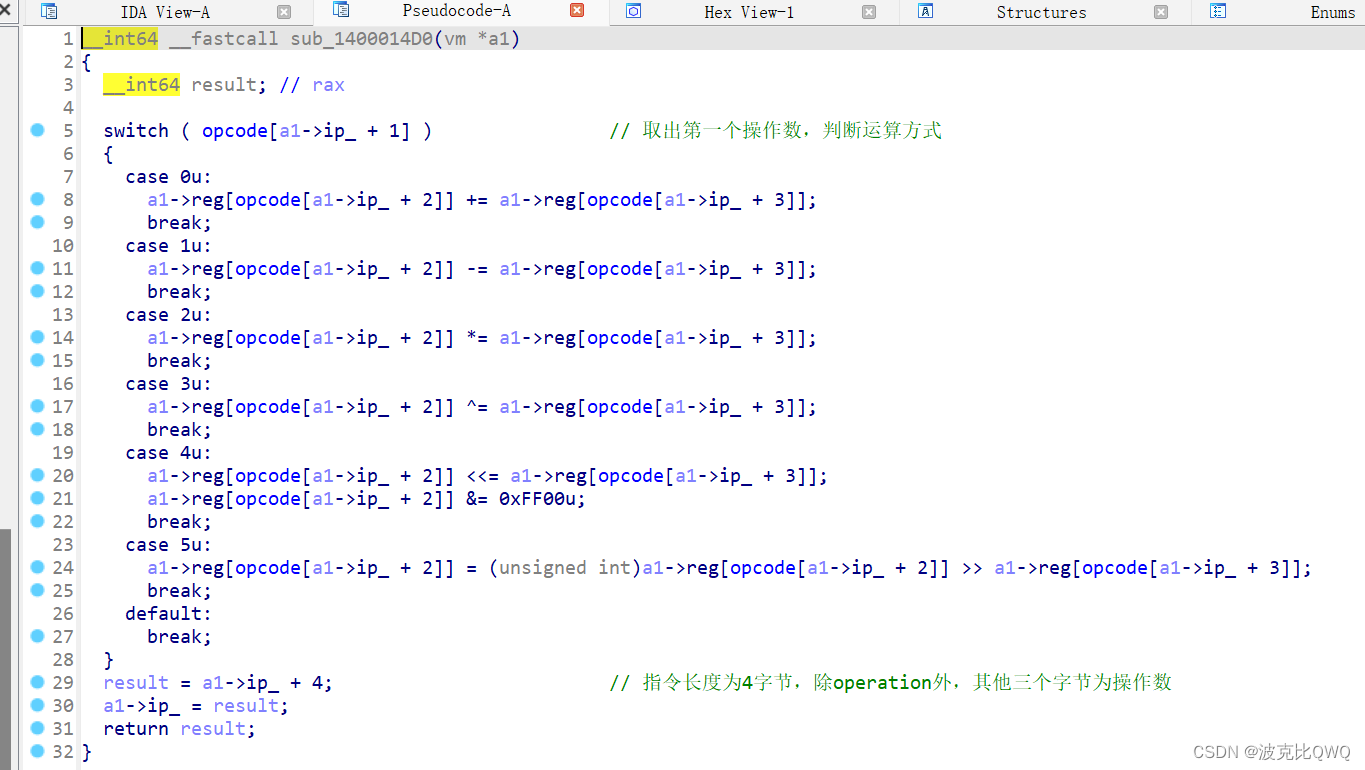
Task: Click line number 28
Action: click(x=62, y=660)
